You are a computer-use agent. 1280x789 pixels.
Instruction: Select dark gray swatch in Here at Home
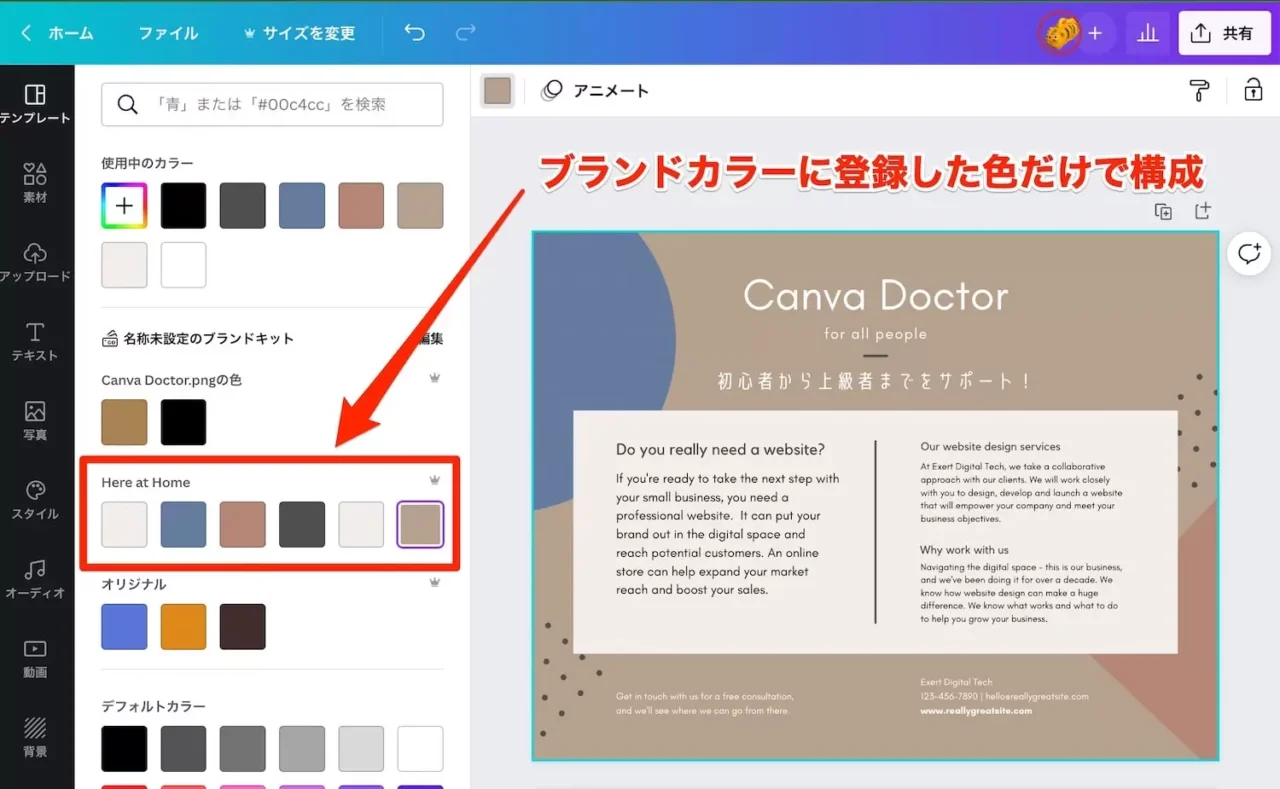point(302,525)
